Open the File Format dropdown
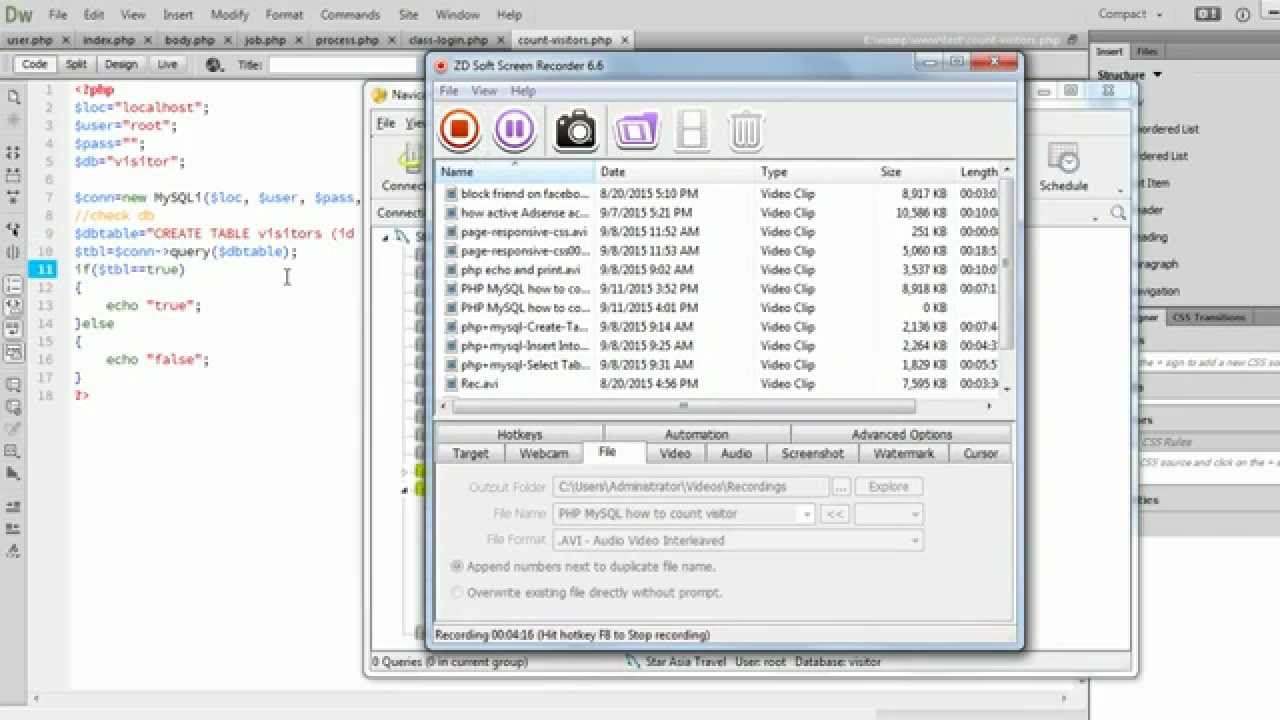Image resolution: width=1280 pixels, height=720 pixels. click(914, 541)
